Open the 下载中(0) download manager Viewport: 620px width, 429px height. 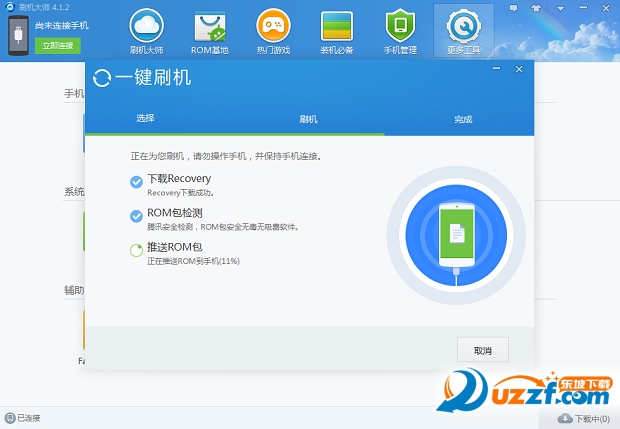click(x=584, y=418)
